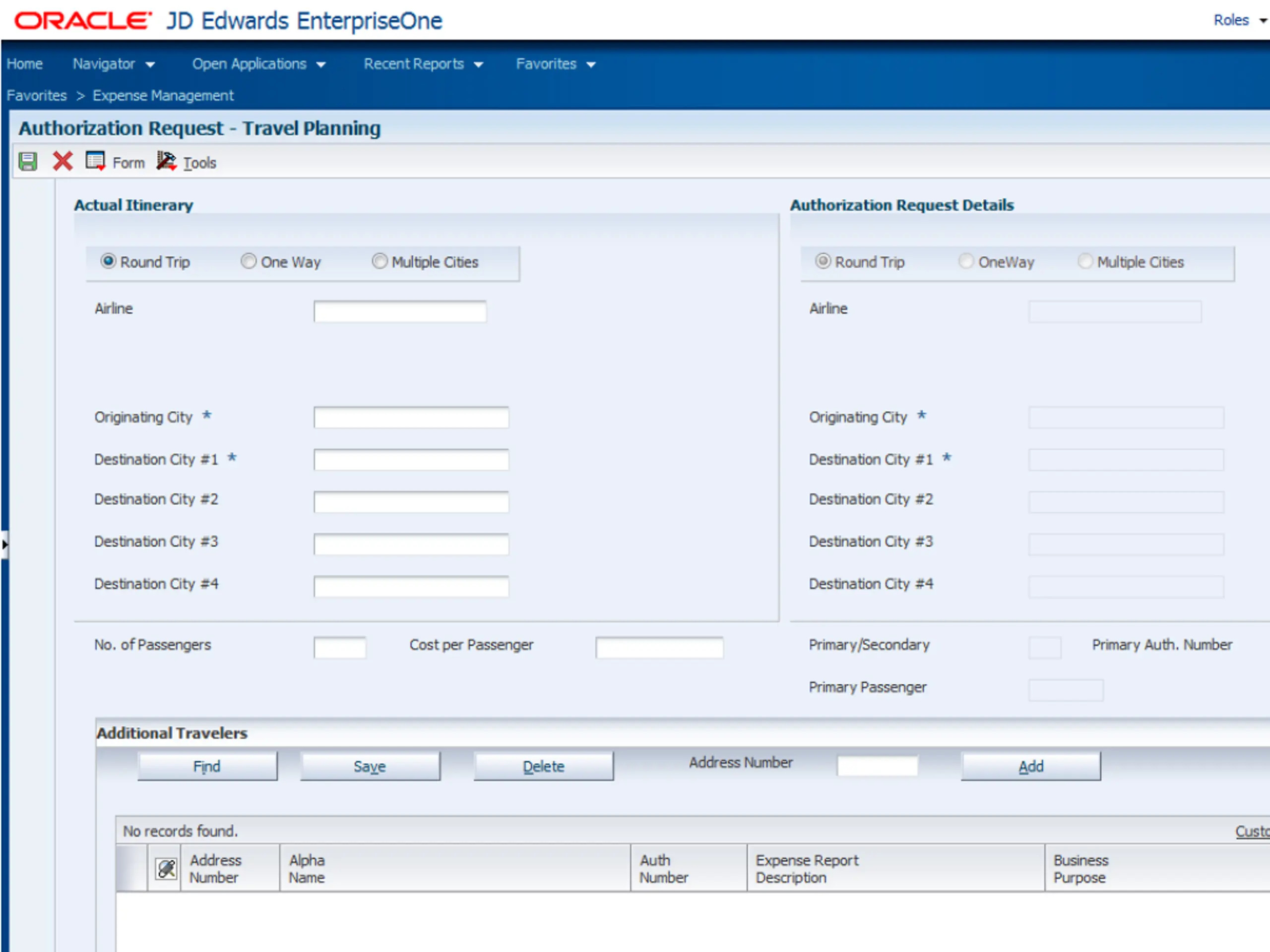Image resolution: width=1270 pixels, height=952 pixels.
Task: Click the Add button
Action: tap(1031, 766)
